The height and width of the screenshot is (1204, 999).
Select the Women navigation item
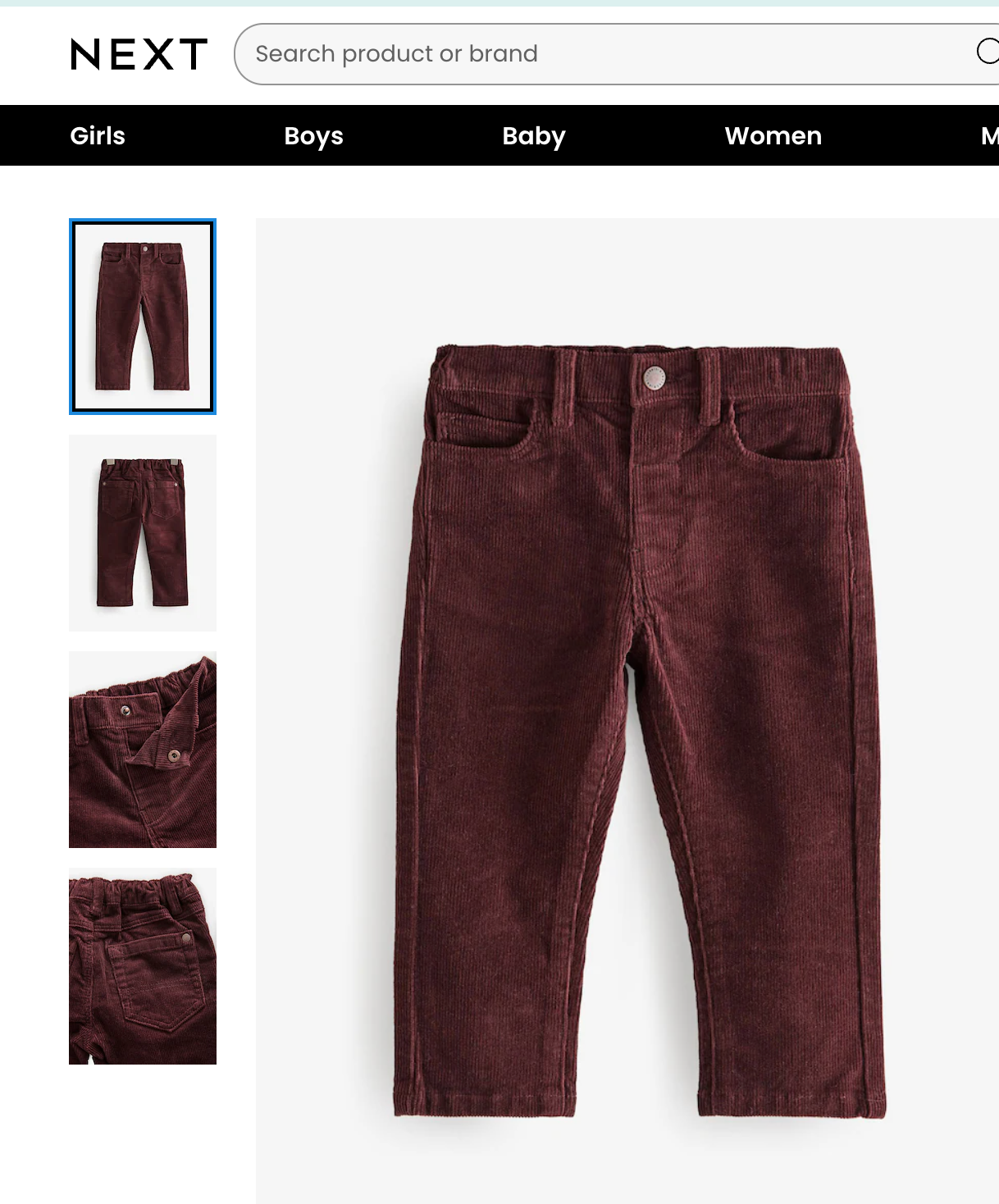point(773,135)
